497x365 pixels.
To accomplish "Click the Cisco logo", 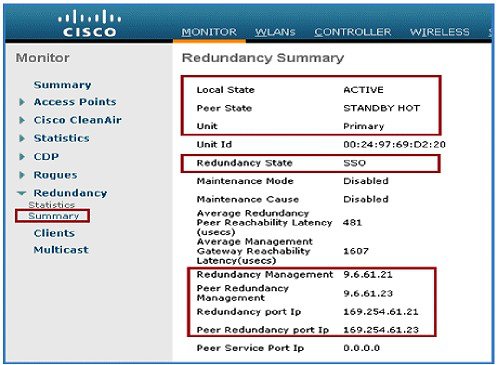I will pyautogui.click(x=89, y=23).
